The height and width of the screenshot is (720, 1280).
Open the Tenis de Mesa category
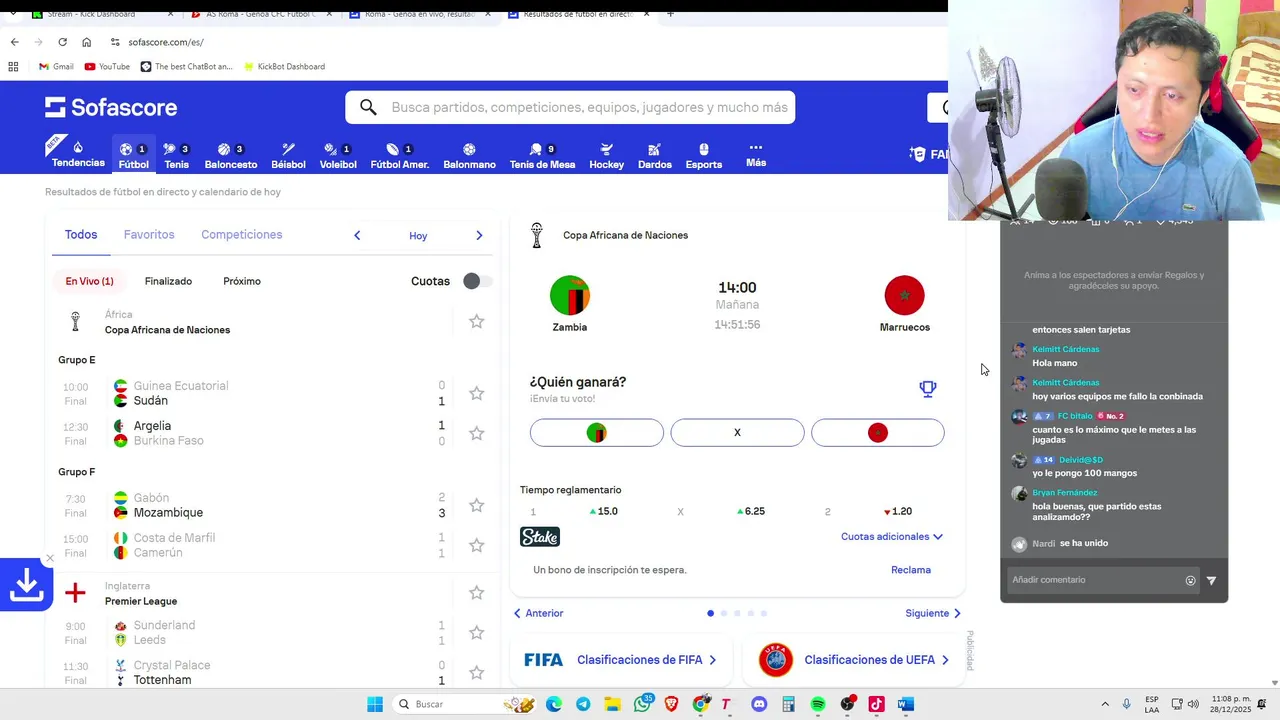pyautogui.click(x=542, y=156)
